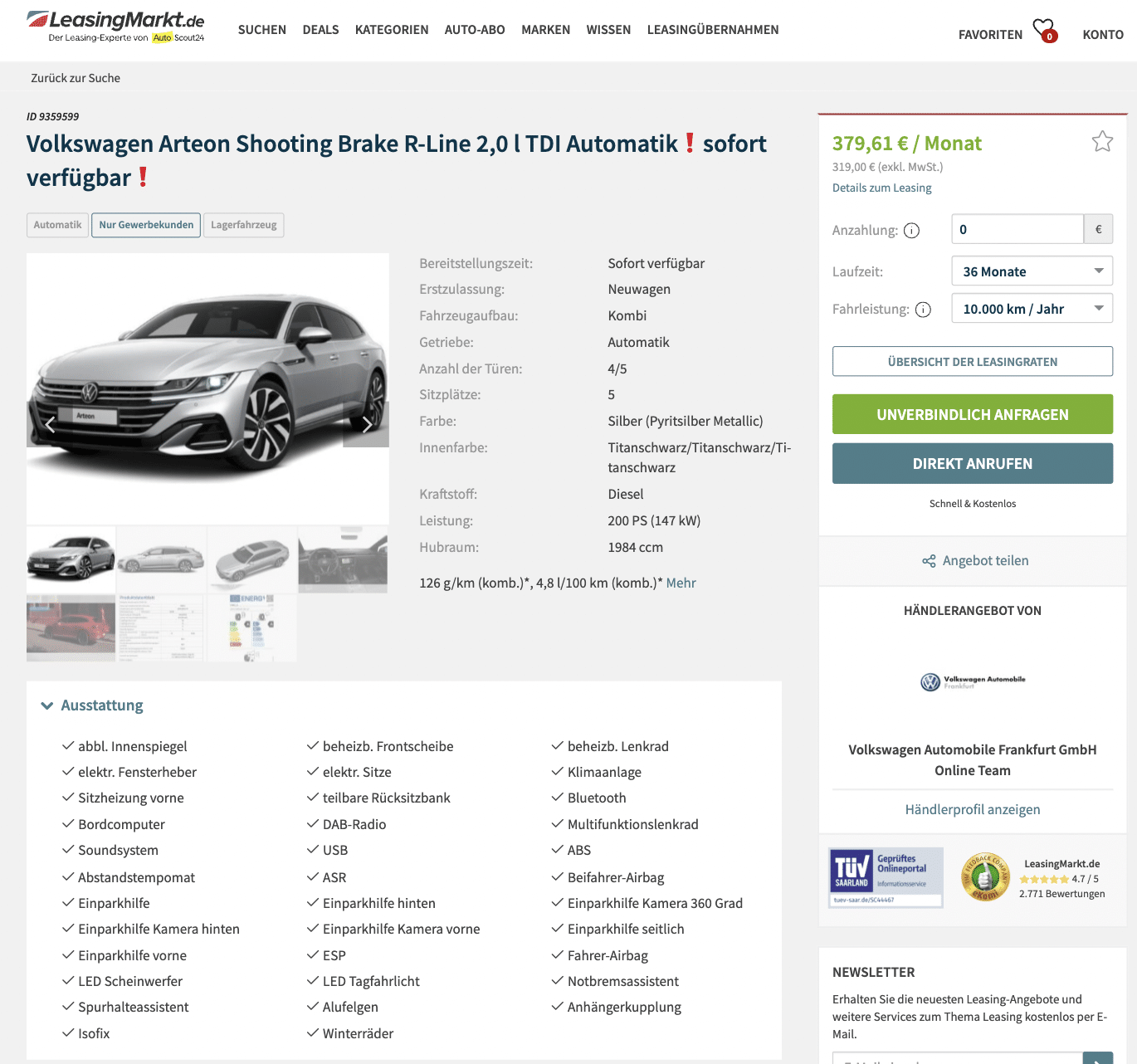Show previous car image arrow
Image resolution: width=1137 pixels, height=1064 pixels.
click(x=50, y=425)
